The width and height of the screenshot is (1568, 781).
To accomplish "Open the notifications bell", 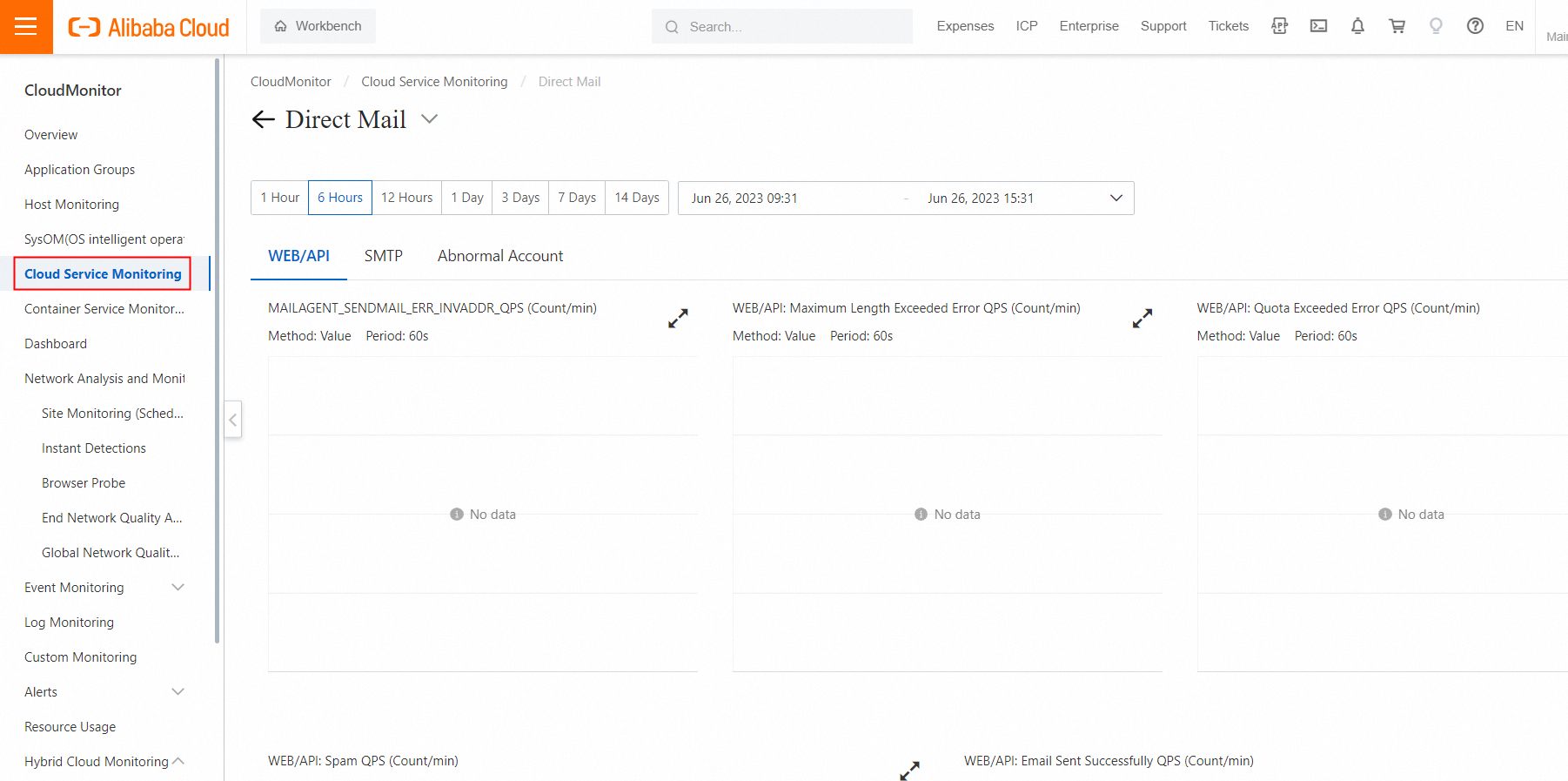I will (1357, 26).
